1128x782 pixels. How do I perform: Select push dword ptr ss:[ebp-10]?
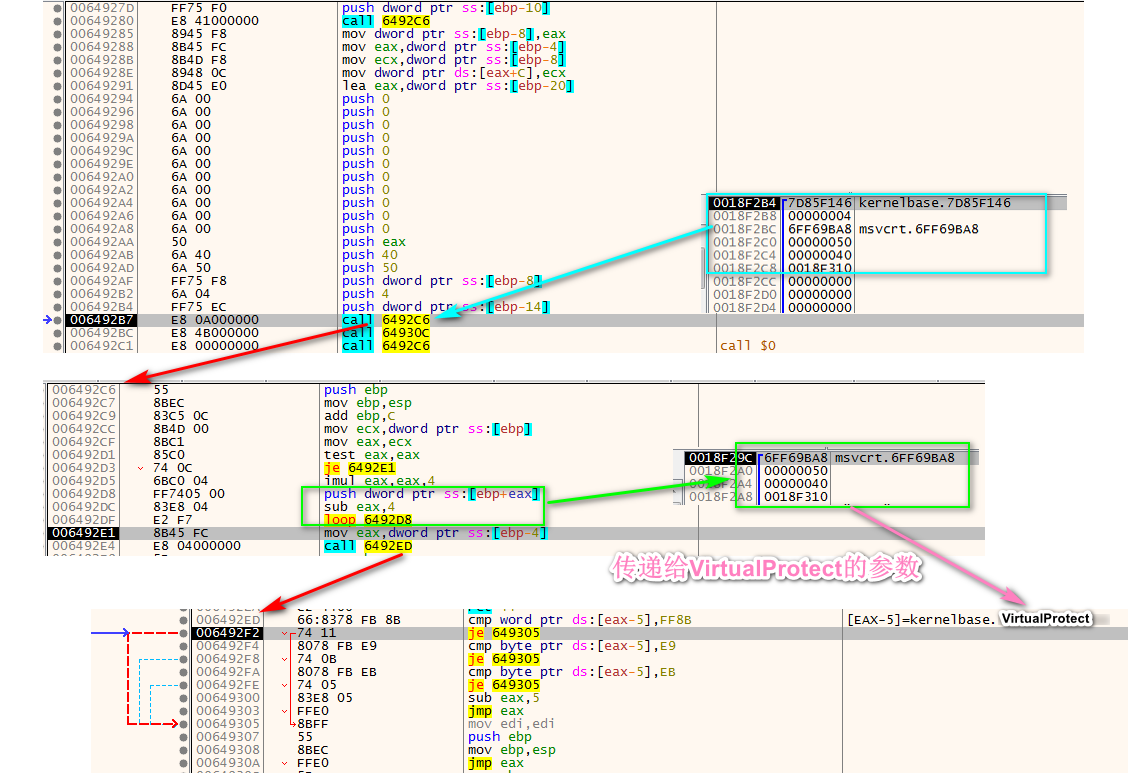point(446,9)
